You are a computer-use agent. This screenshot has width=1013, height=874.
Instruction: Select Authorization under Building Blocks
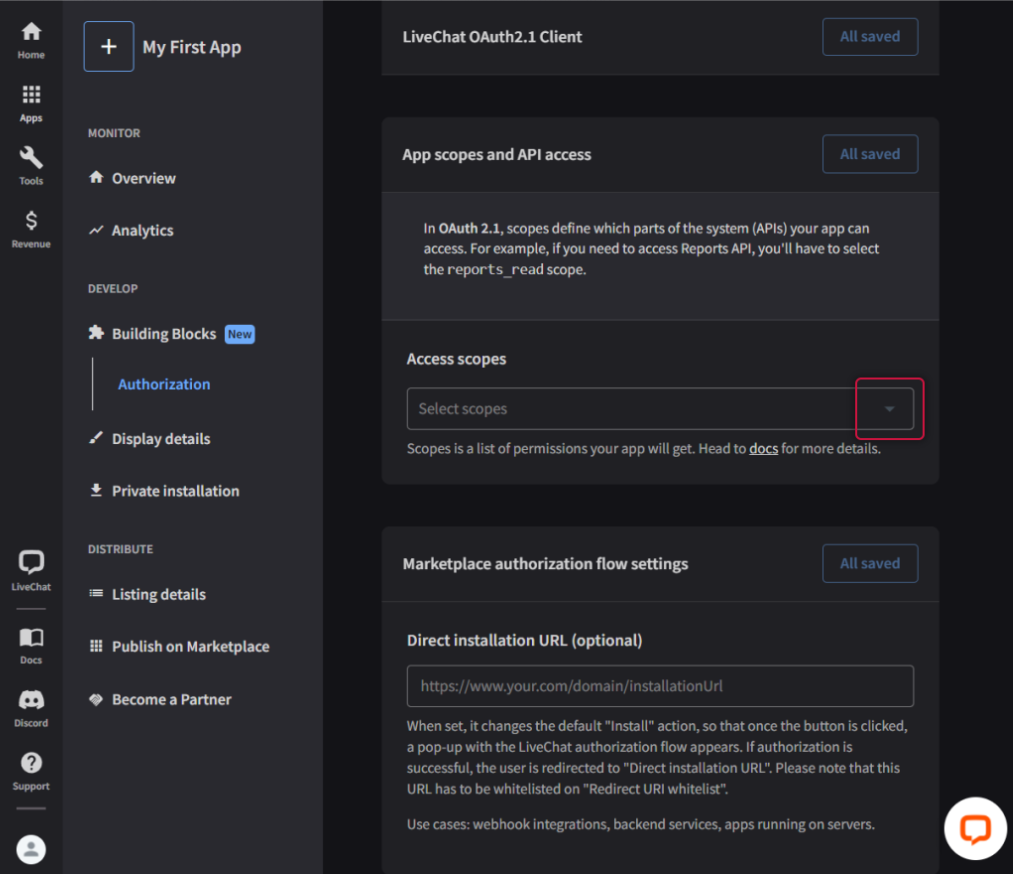(x=164, y=384)
